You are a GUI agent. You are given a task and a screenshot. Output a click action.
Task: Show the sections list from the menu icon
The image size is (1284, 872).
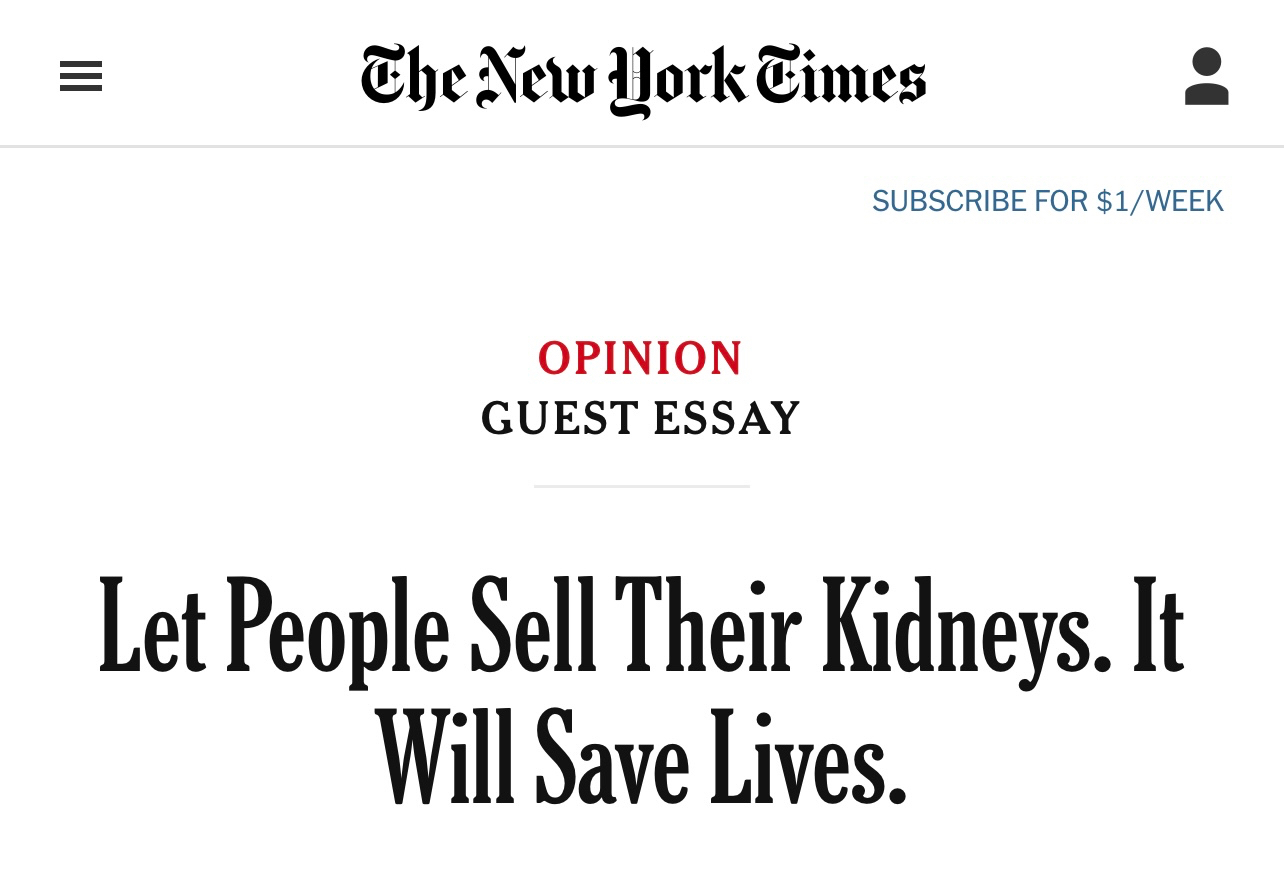click(81, 76)
